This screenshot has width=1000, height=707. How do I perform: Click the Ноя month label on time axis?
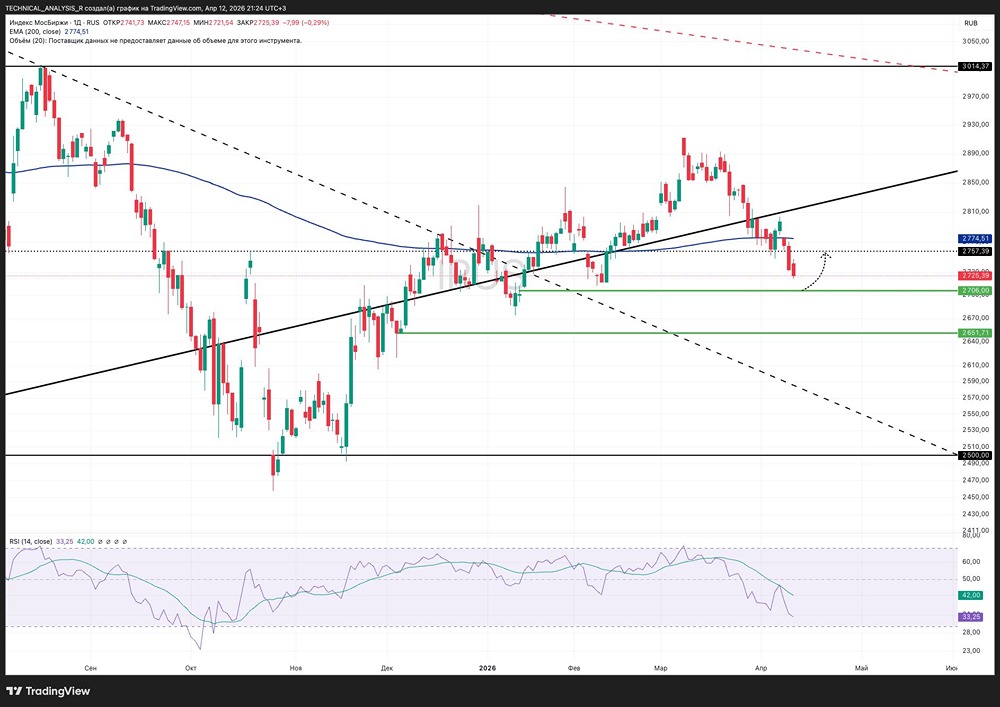coord(296,668)
